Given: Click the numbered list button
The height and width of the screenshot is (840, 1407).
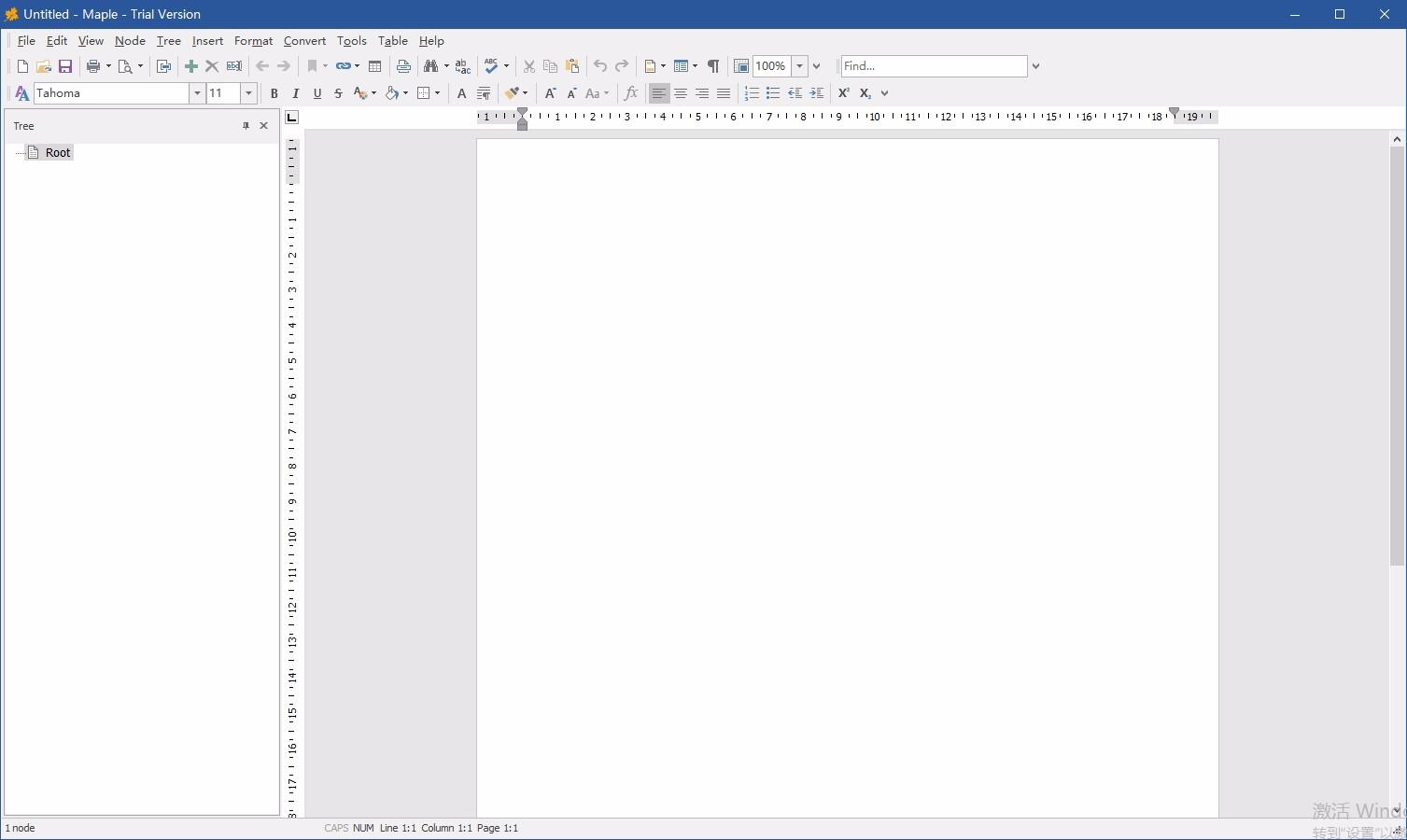Looking at the screenshot, I should 752,93.
